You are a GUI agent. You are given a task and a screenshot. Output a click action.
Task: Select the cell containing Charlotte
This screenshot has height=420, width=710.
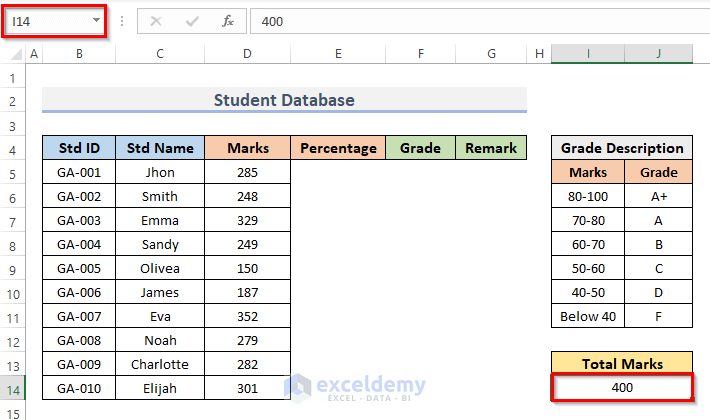coord(160,364)
